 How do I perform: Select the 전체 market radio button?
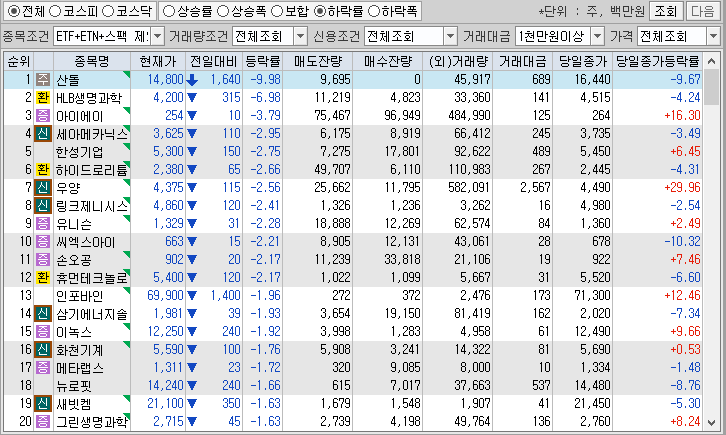pyautogui.click(x=13, y=11)
